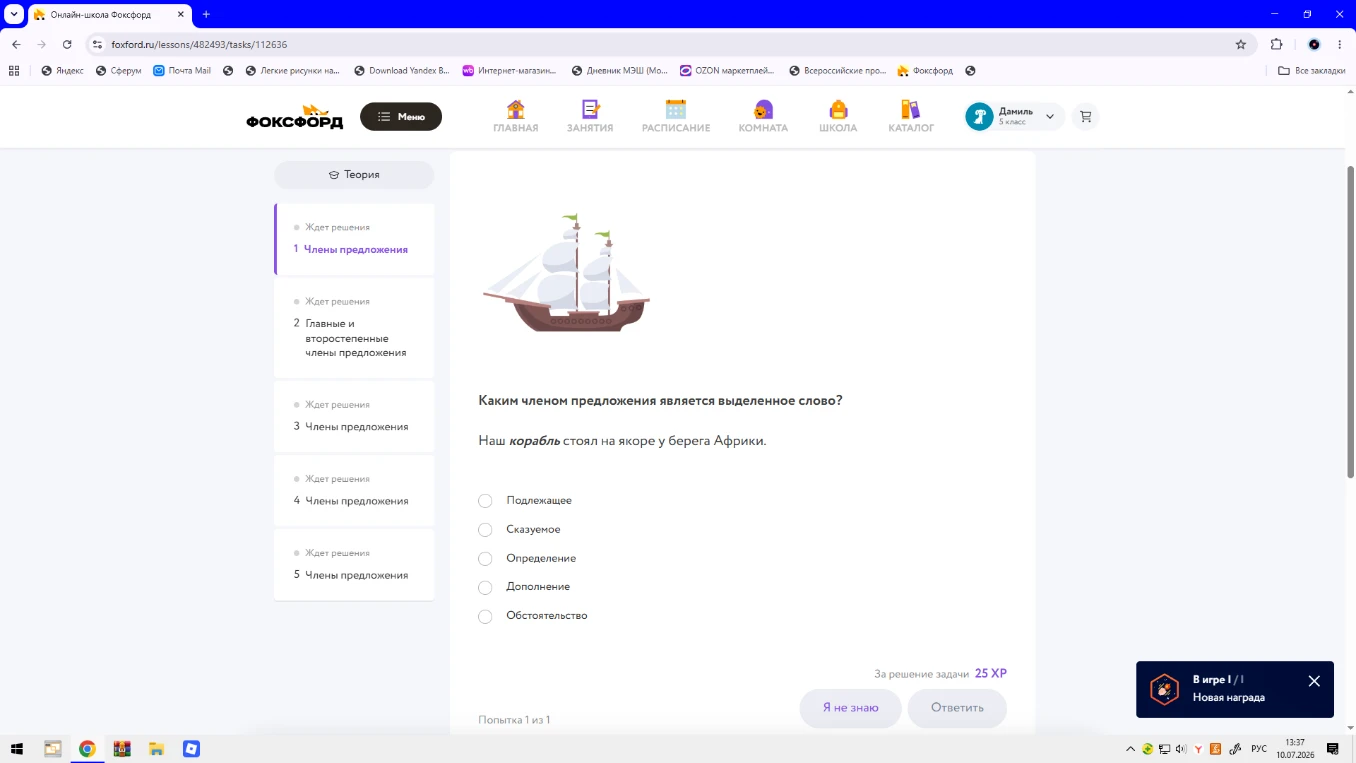This screenshot has height=763, width=1356.
Task: Open the Chrome three-dot menu
Action: [x=1340, y=44]
